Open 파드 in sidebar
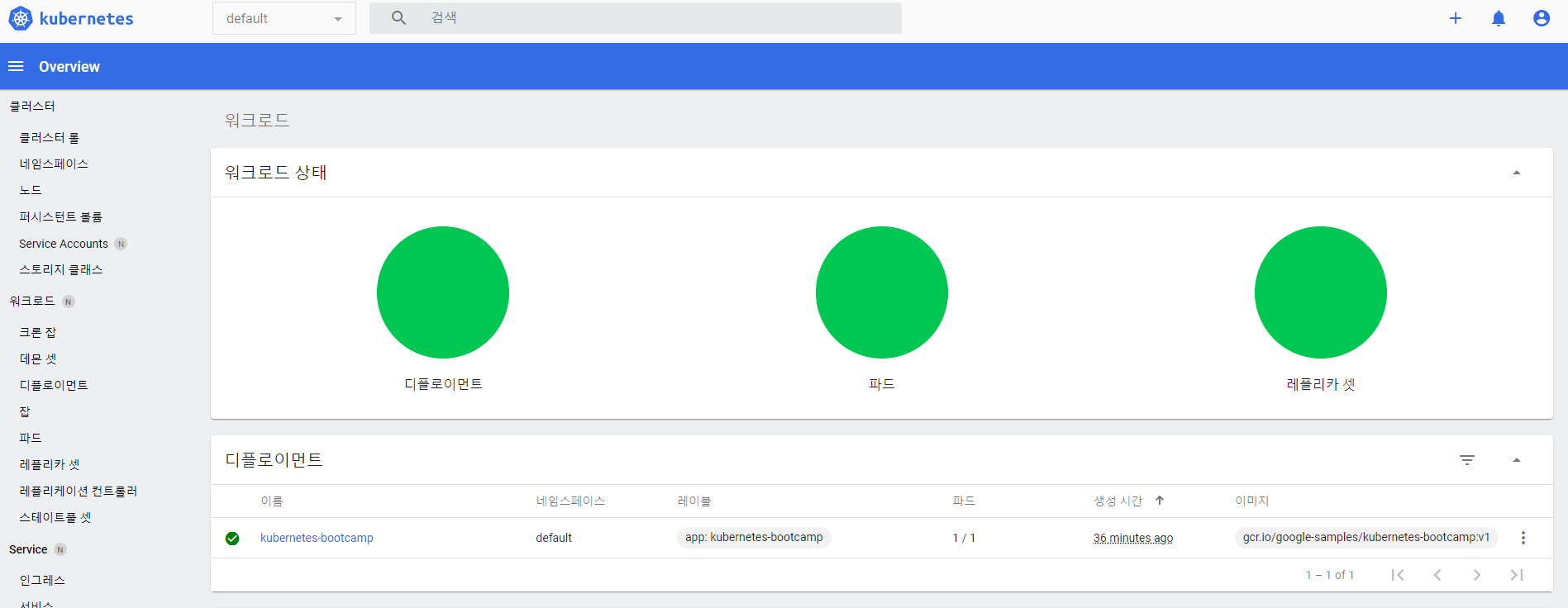 [31, 438]
